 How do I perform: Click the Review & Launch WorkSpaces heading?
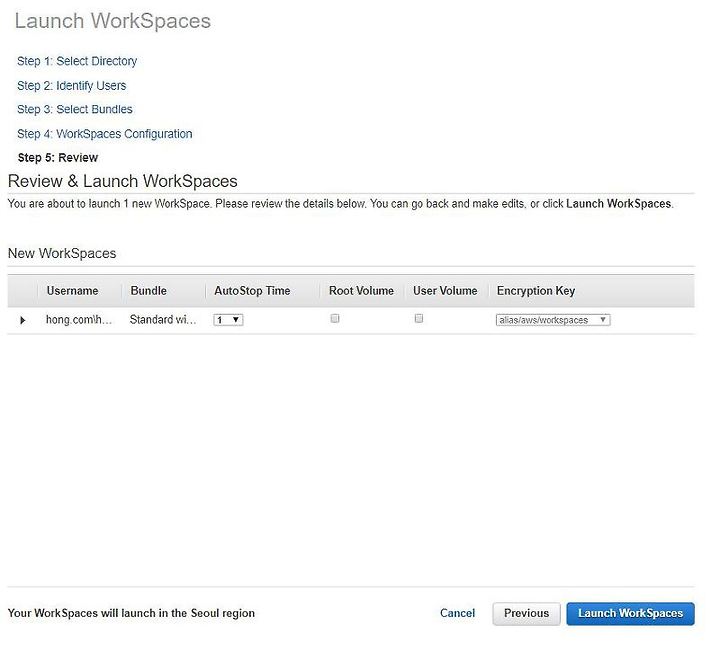[123, 181]
